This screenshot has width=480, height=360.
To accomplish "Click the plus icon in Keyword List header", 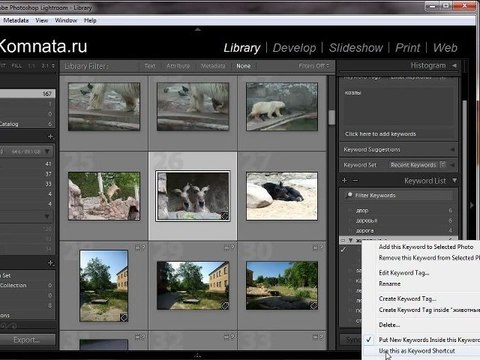I will [x=345, y=180].
